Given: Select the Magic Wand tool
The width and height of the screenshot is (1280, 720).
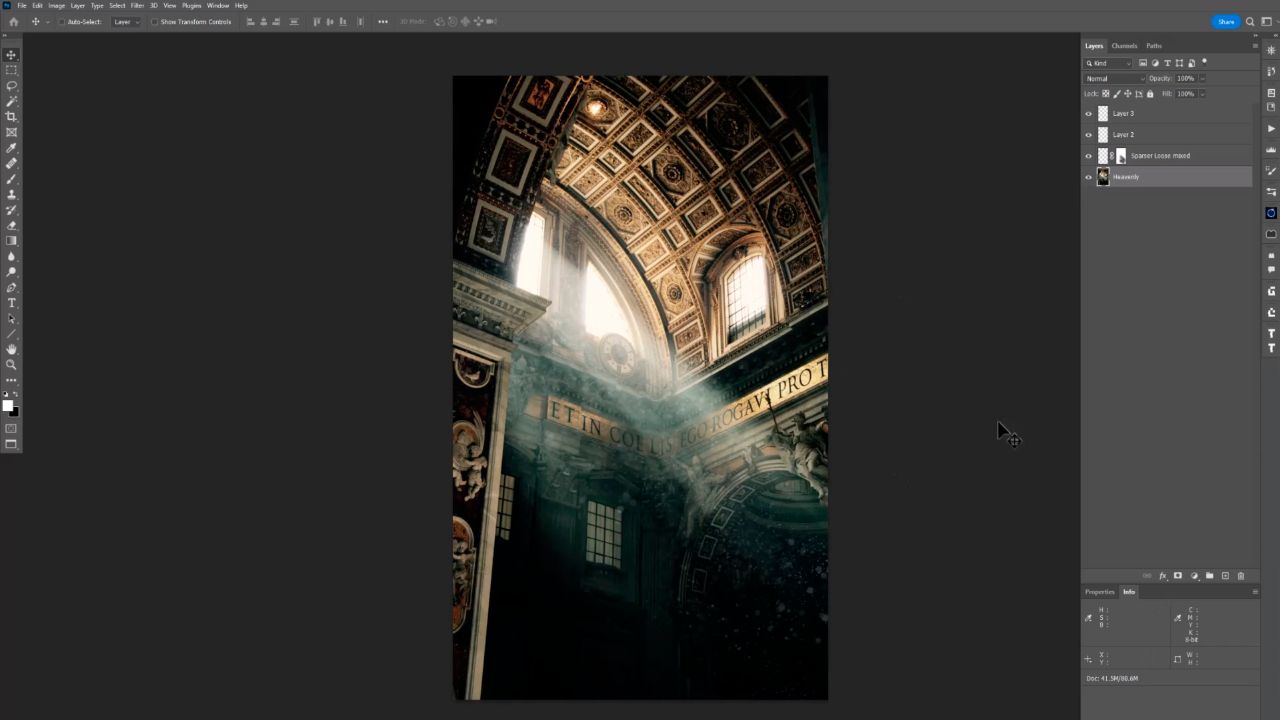Looking at the screenshot, I should coord(11,101).
